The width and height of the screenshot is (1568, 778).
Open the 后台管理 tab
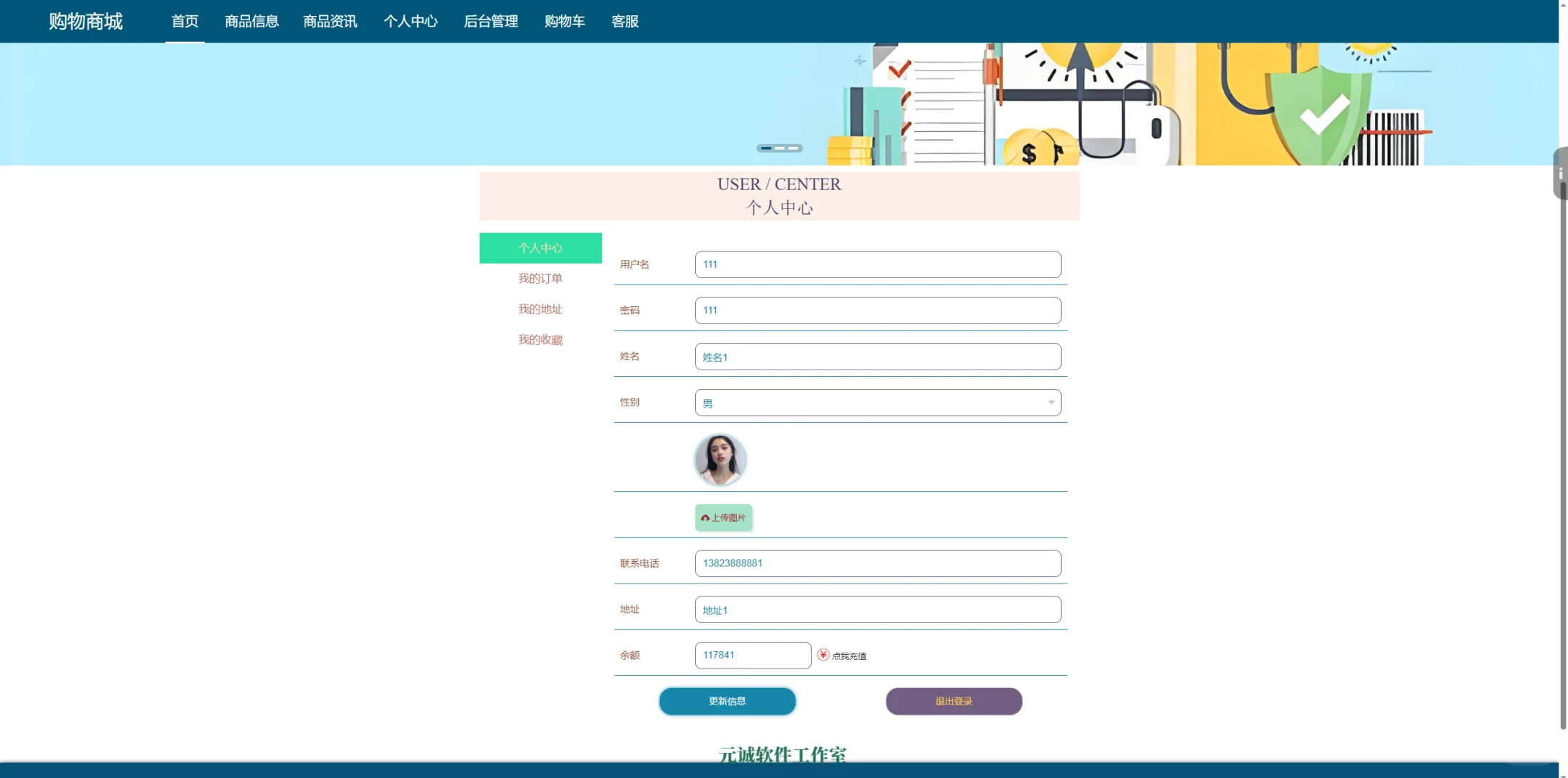coord(490,21)
